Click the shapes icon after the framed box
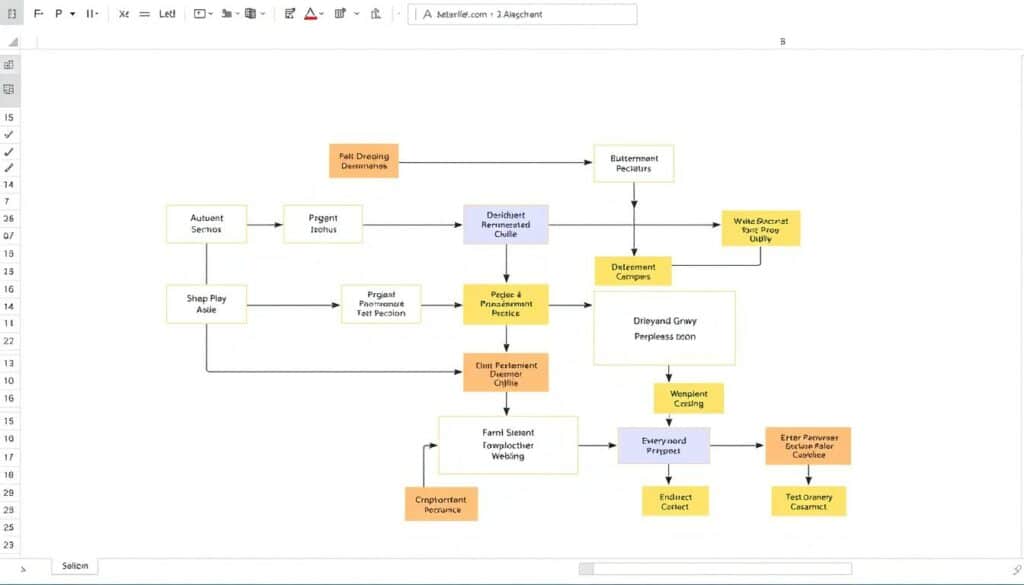The height and width of the screenshot is (585, 1024). pyautogui.click(x=227, y=13)
